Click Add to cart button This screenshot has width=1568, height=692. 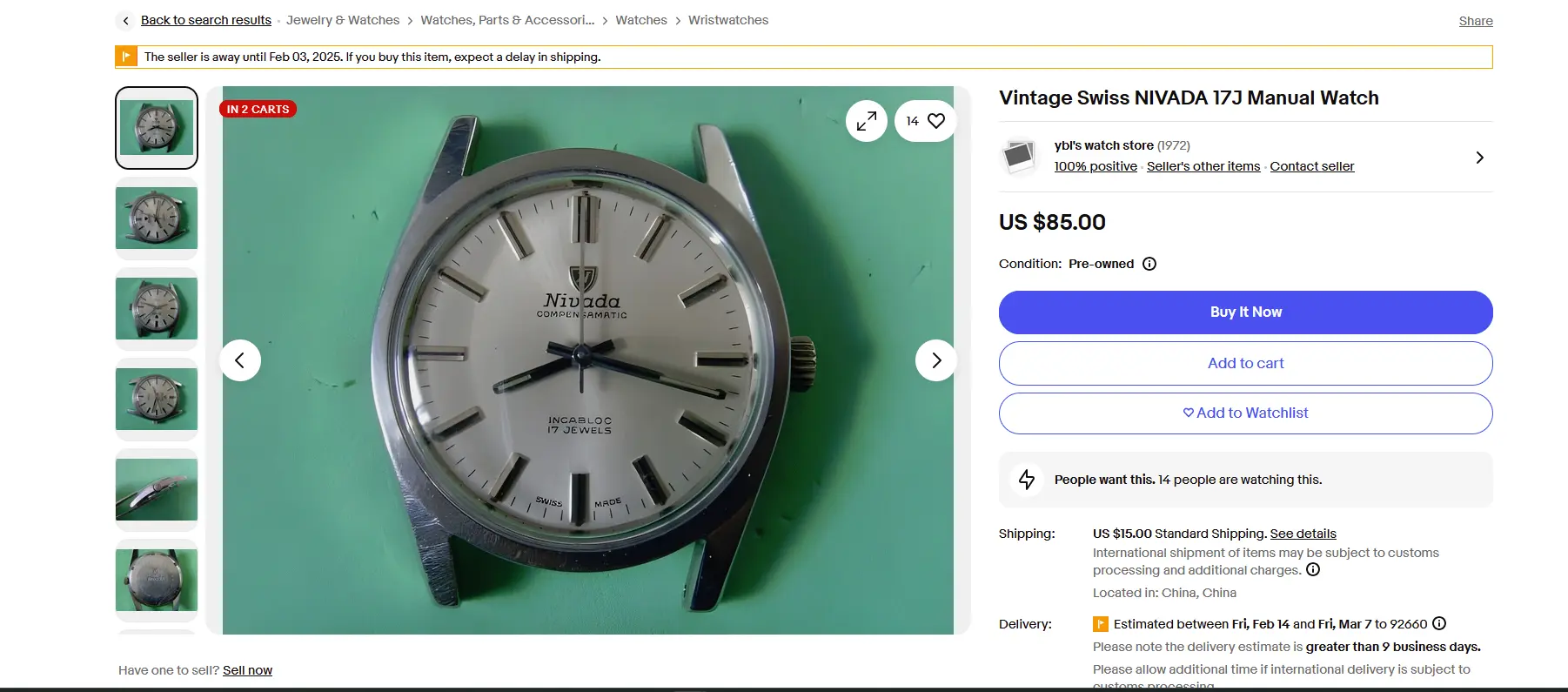point(1245,363)
